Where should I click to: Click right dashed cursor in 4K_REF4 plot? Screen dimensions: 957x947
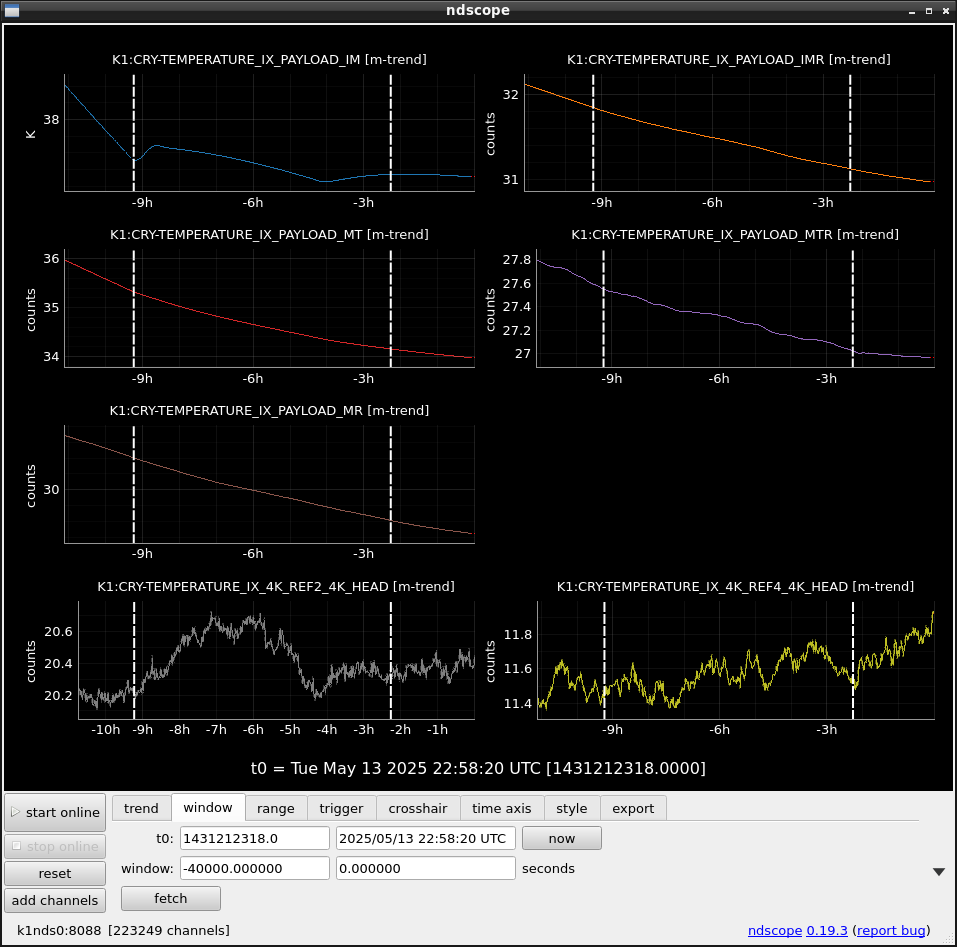tap(853, 660)
